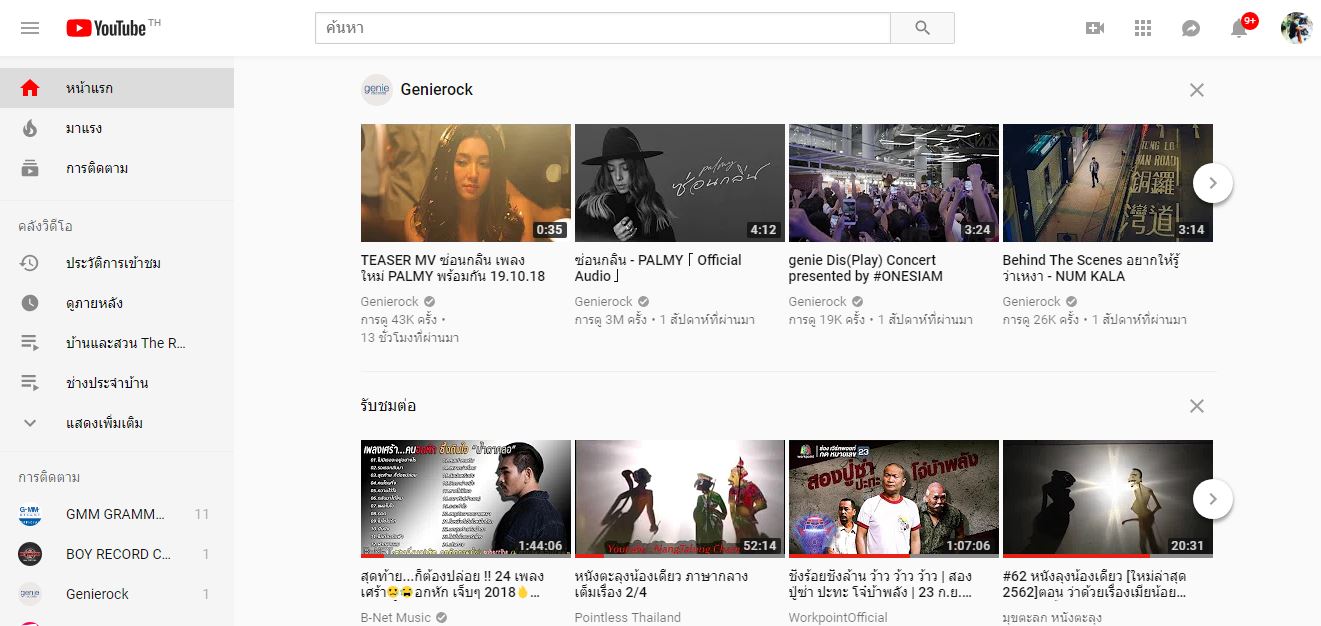Open ดูภายหลัง list
The height and width of the screenshot is (626, 1321).
click(117, 303)
